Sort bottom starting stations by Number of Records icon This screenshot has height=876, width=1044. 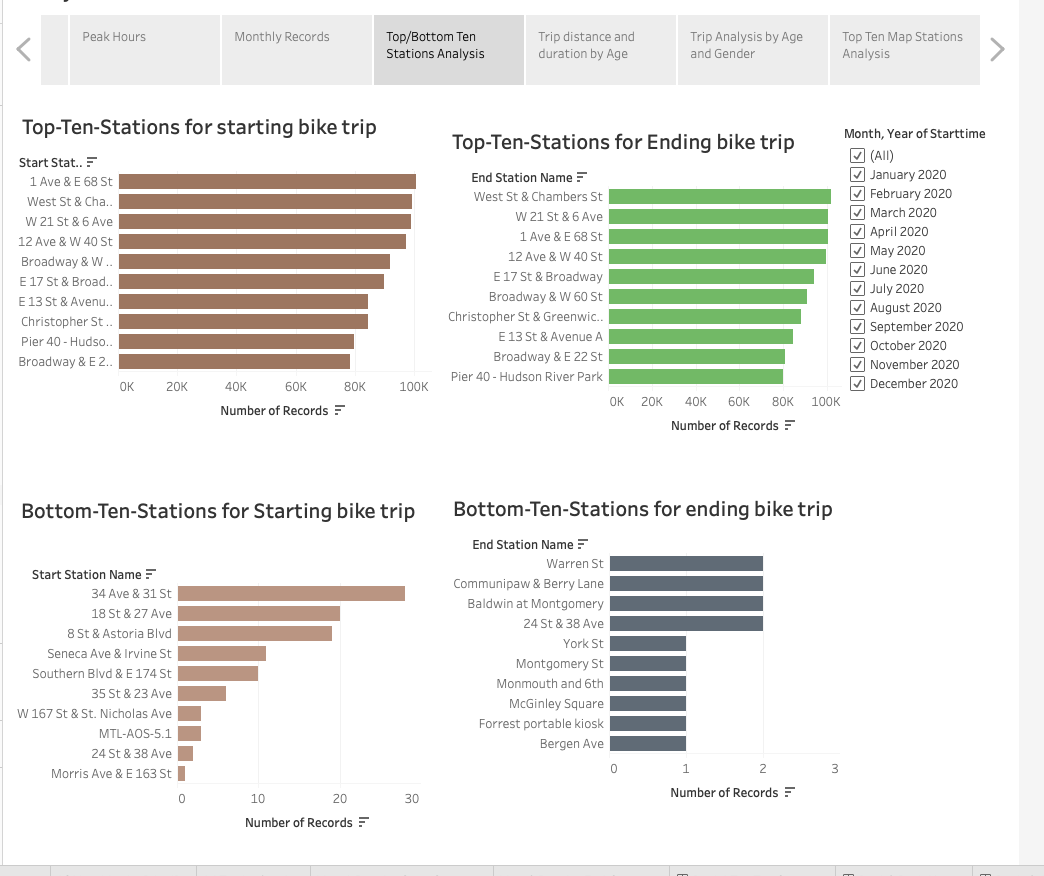[362, 822]
